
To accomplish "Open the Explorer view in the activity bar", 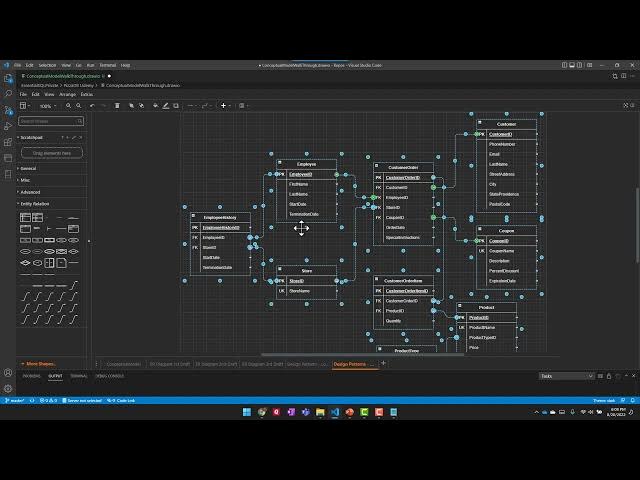I will click(8, 78).
